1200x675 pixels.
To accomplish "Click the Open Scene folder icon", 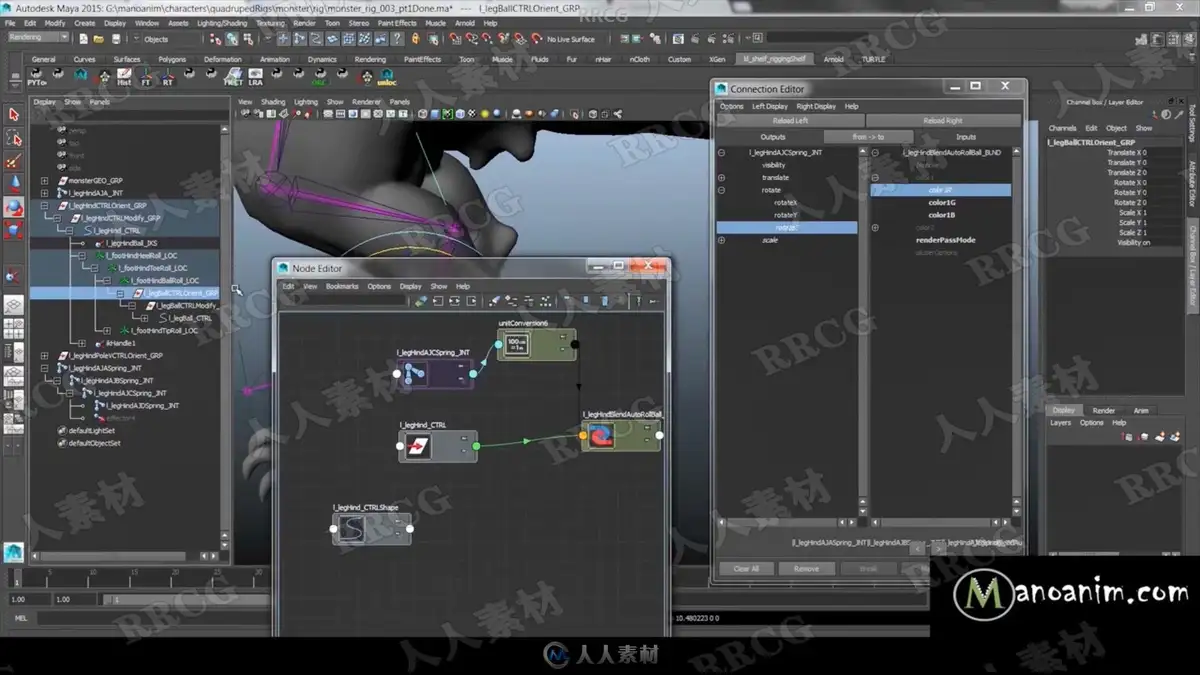I will pyautogui.click(x=99, y=39).
